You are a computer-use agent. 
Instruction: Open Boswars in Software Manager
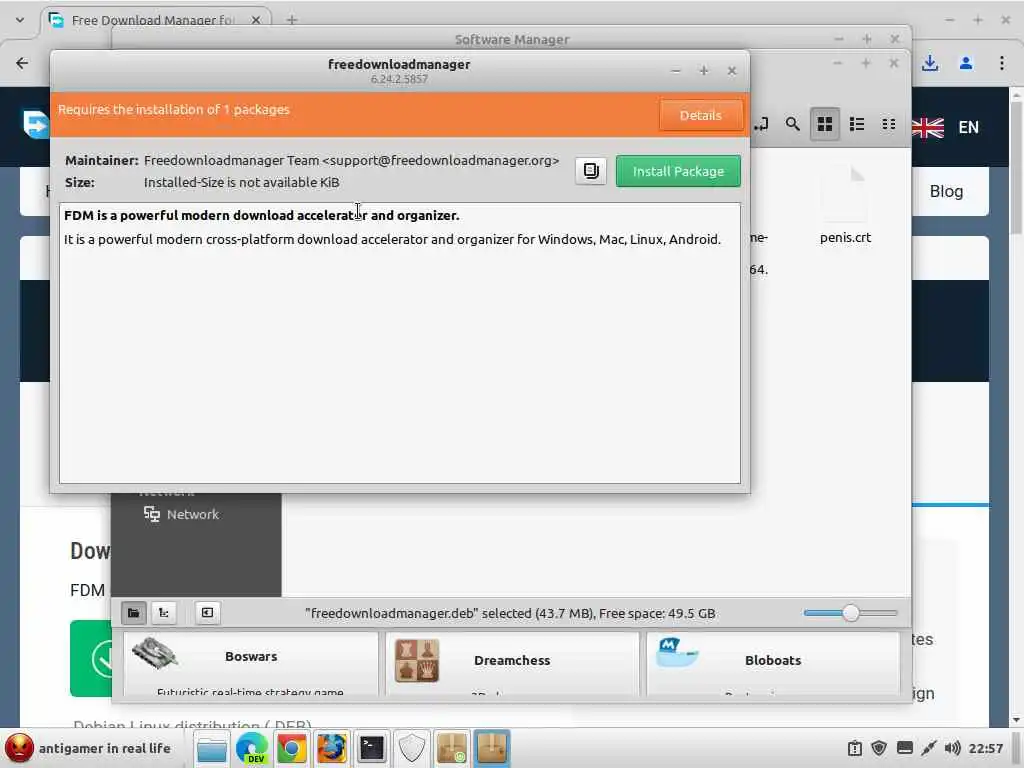[250, 664]
